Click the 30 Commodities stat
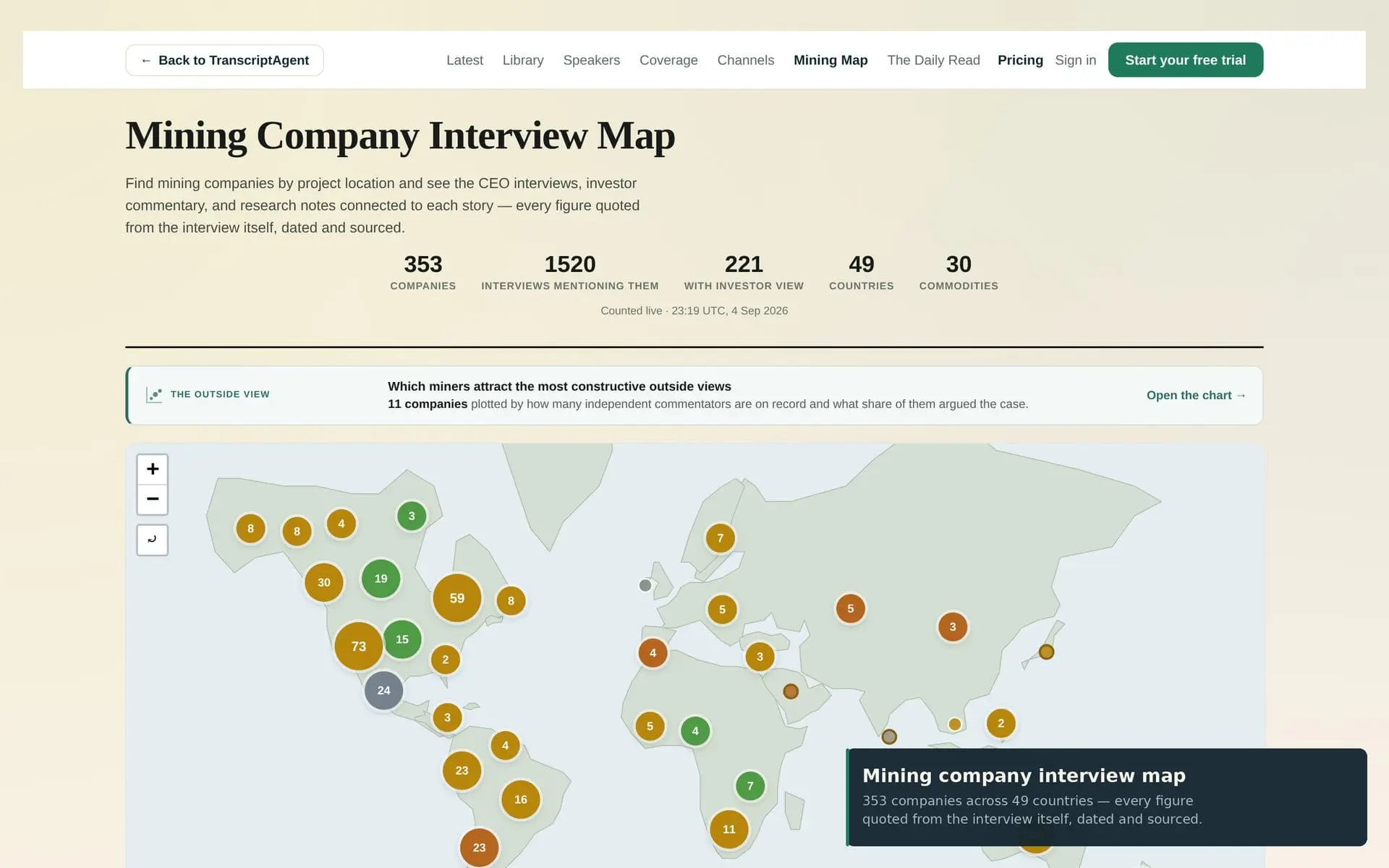 959,272
